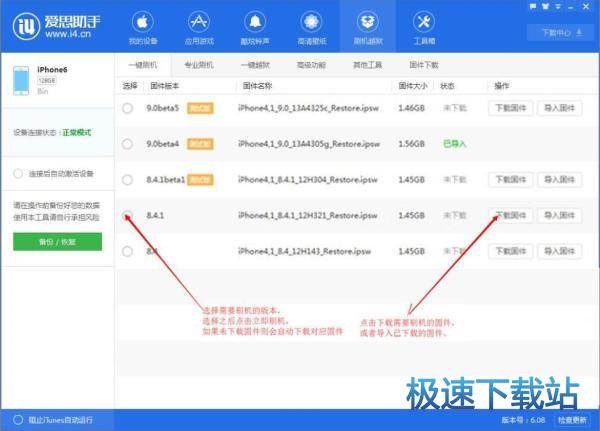The width and height of the screenshot is (600, 431).
Task: Click iPhone4,1_8.4_12H143_Restore.ipsw filename
Action: tap(304, 251)
